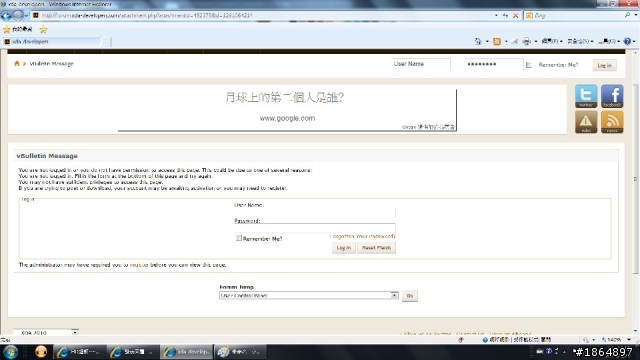This screenshot has height=360, width=640.
Task: Click the www.google.com ad banner link
Action: 287,118
